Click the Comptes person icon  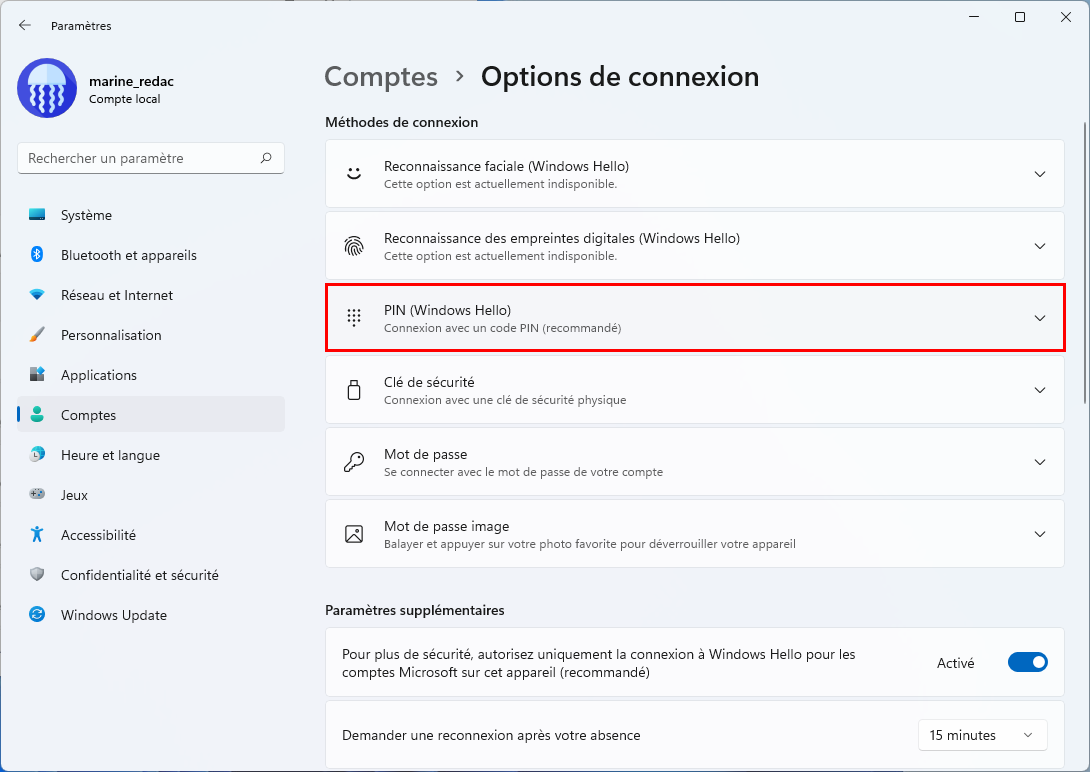point(37,415)
